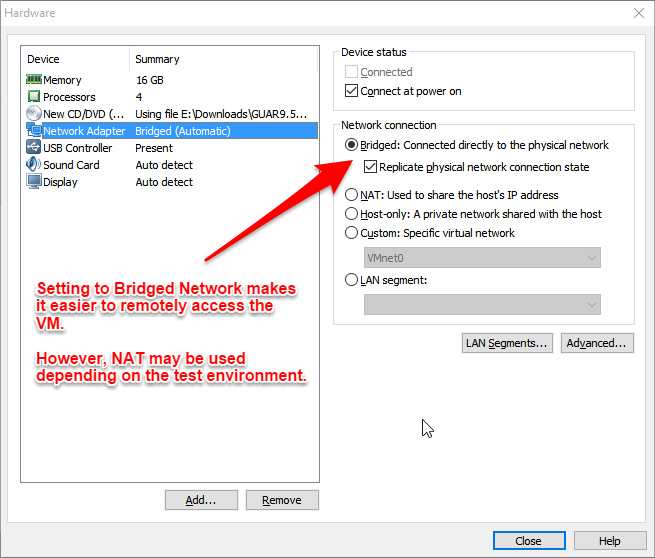Click the Processors device icon
The image size is (655, 558).
[x=34, y=97]
